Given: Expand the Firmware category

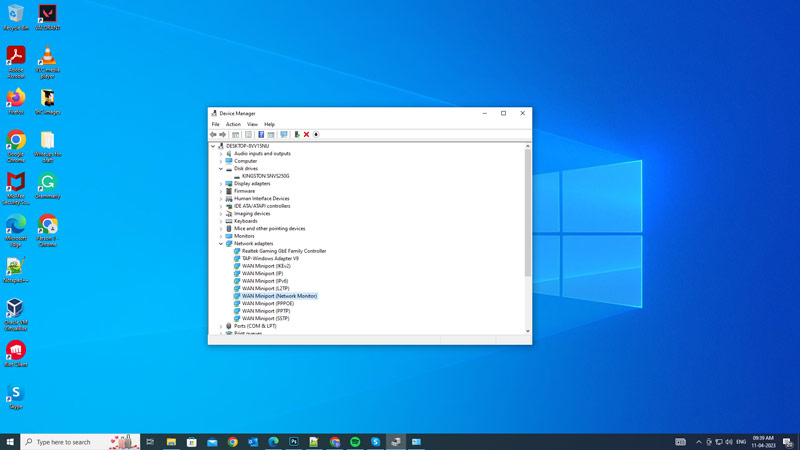Looking at the screenshot, I should point(221,191).
